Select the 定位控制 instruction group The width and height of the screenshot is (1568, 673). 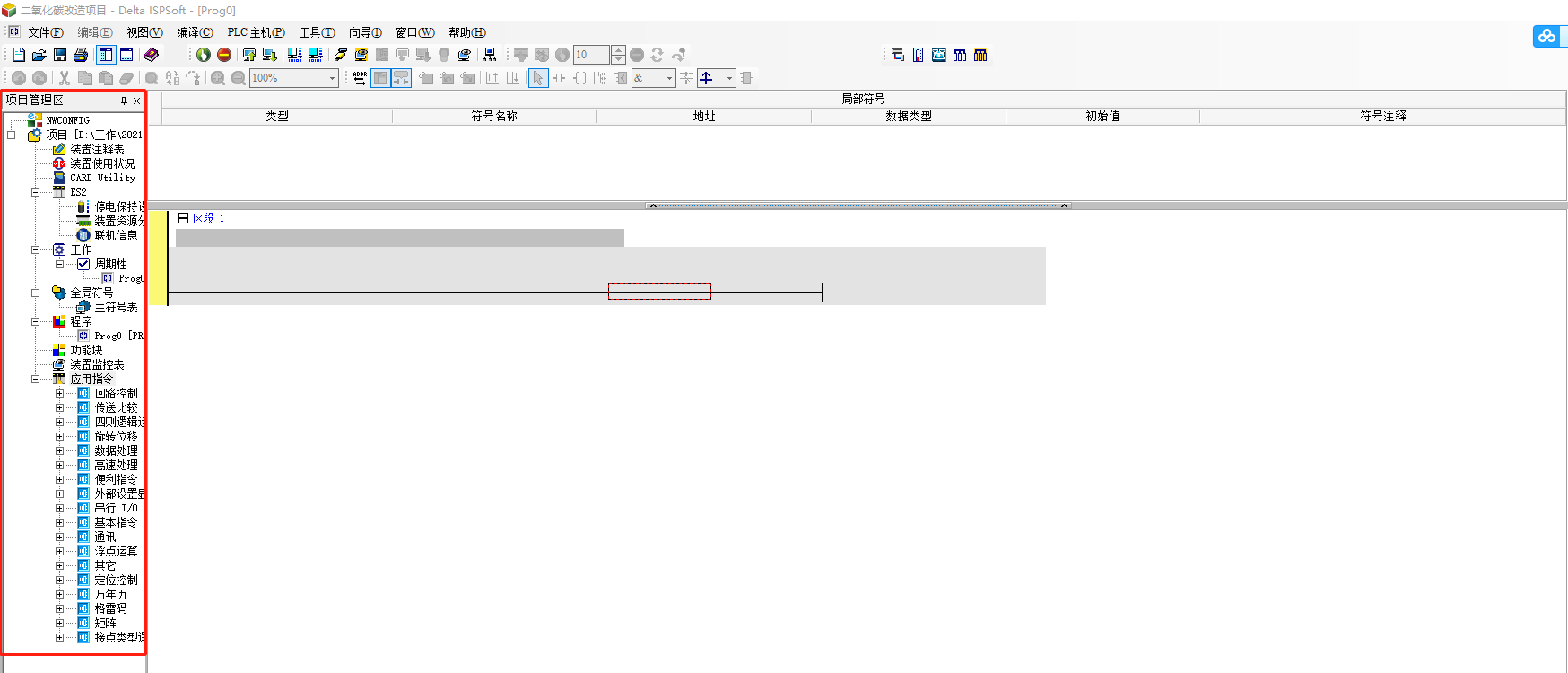coord(116,580)
